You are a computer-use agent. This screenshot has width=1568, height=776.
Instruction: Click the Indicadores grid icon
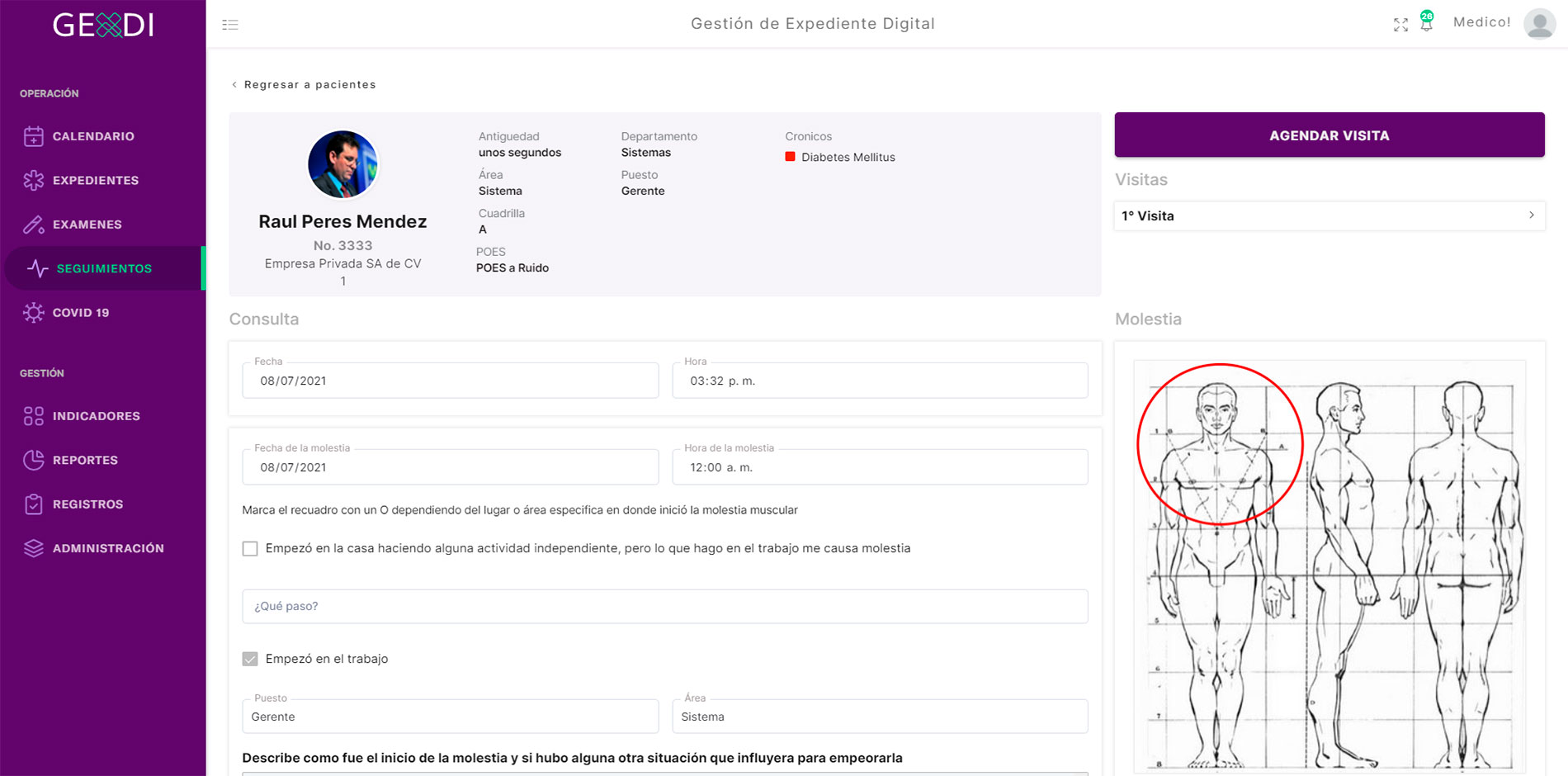34,416
